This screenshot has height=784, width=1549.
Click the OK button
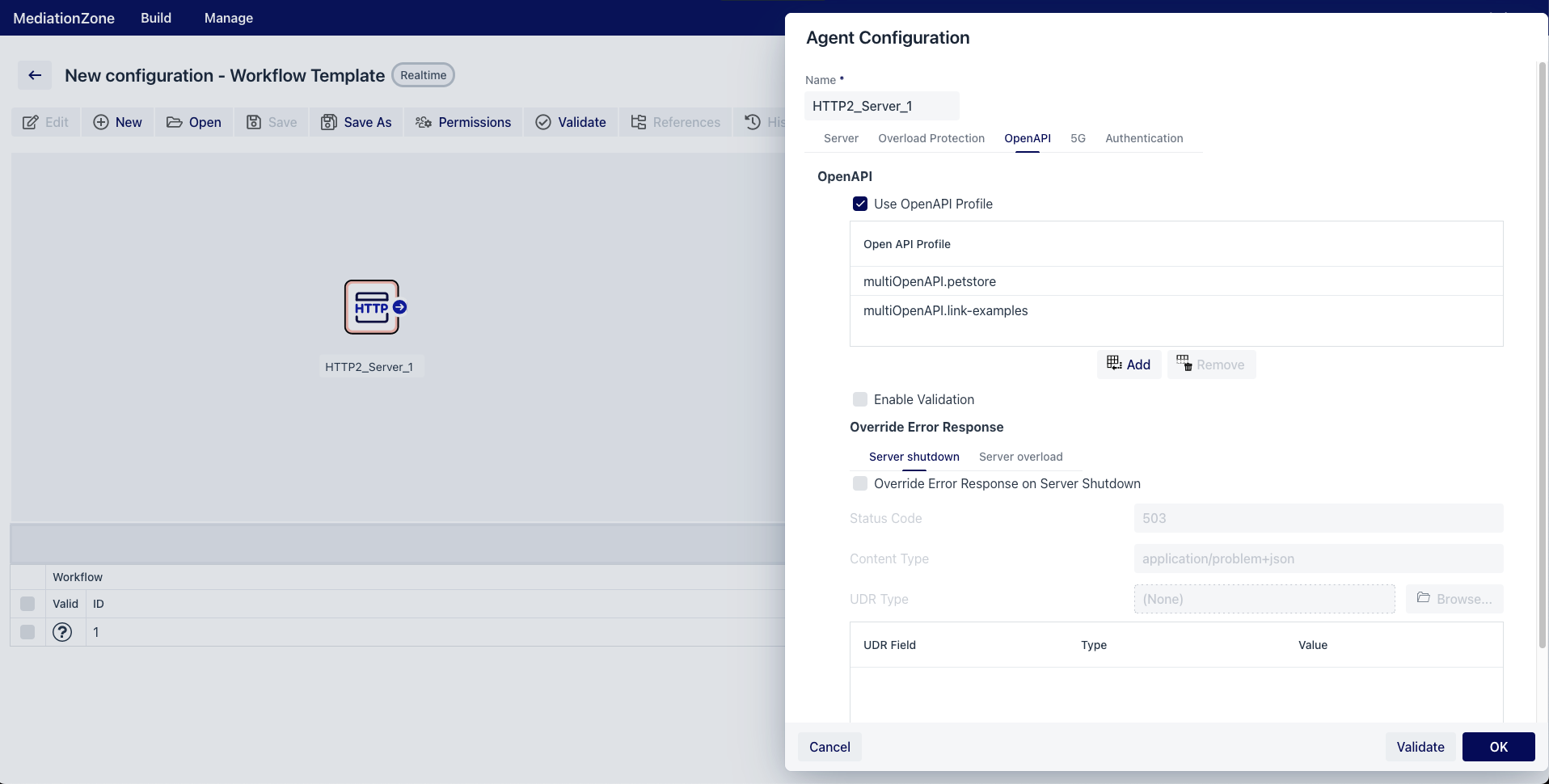[x=1498, y=747]
